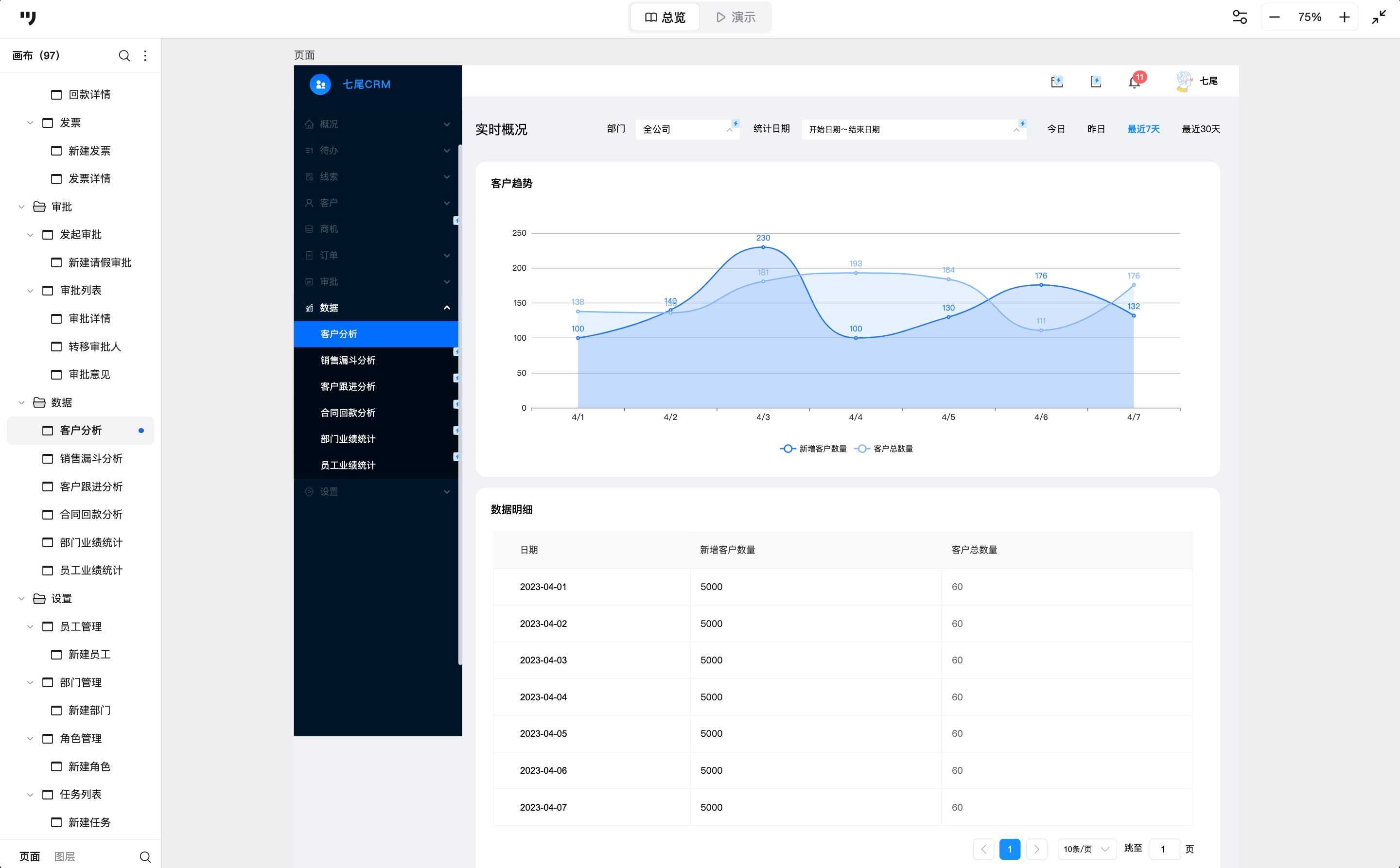This screenshot has height=868, width=1400.
Task: Click the zoom out minus icon
Action: (1274, 17)
